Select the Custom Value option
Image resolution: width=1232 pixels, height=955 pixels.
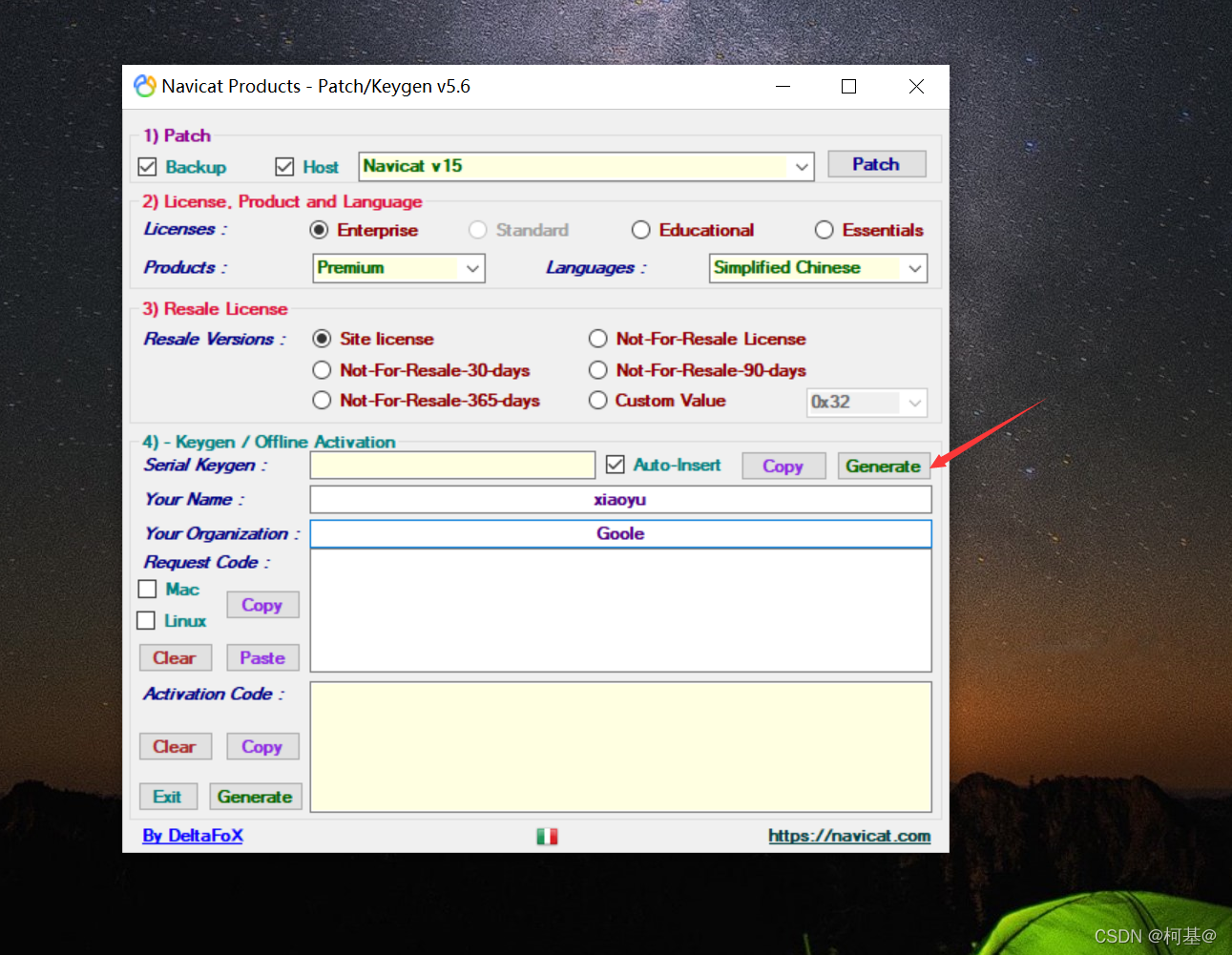598,401
